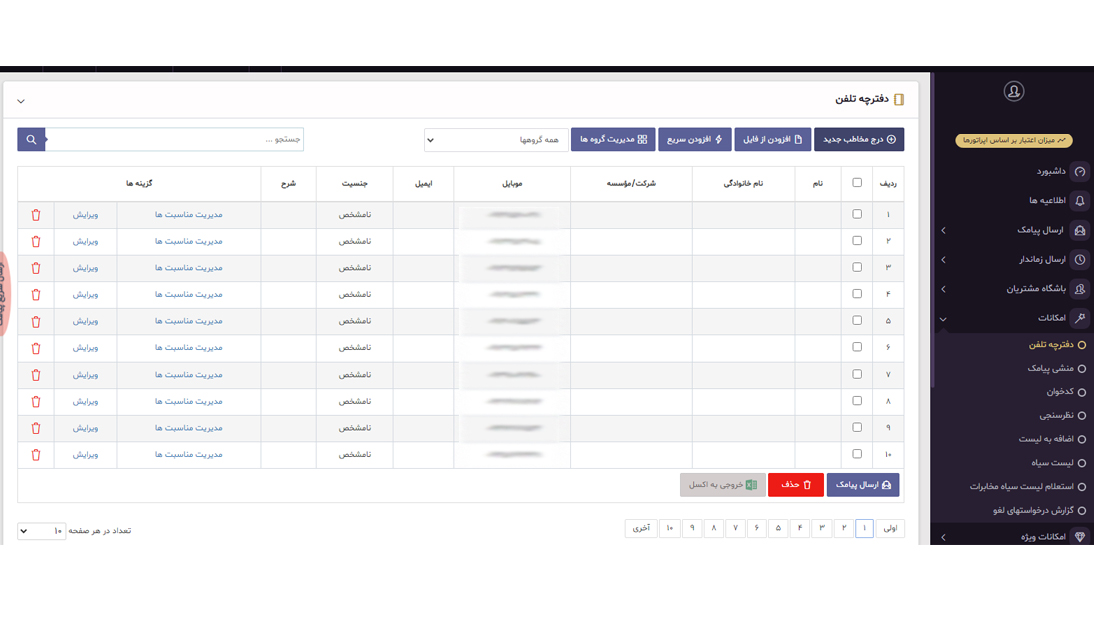Click the جستجو search input field
The width and height of the screenshot is (1094, 617).
point(175,140)
